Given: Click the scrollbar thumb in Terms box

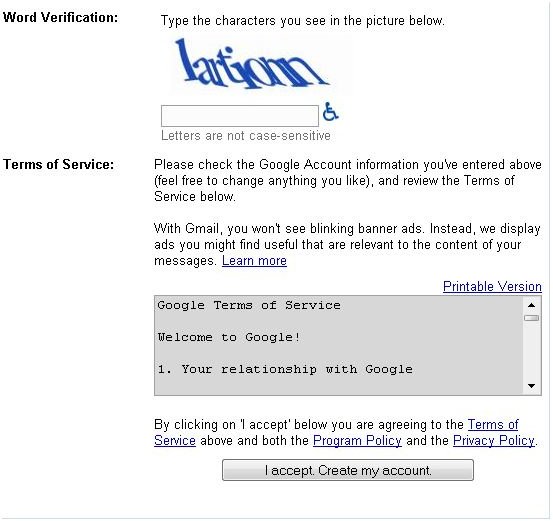Looking at the screenshot, I should click(531, 318).
